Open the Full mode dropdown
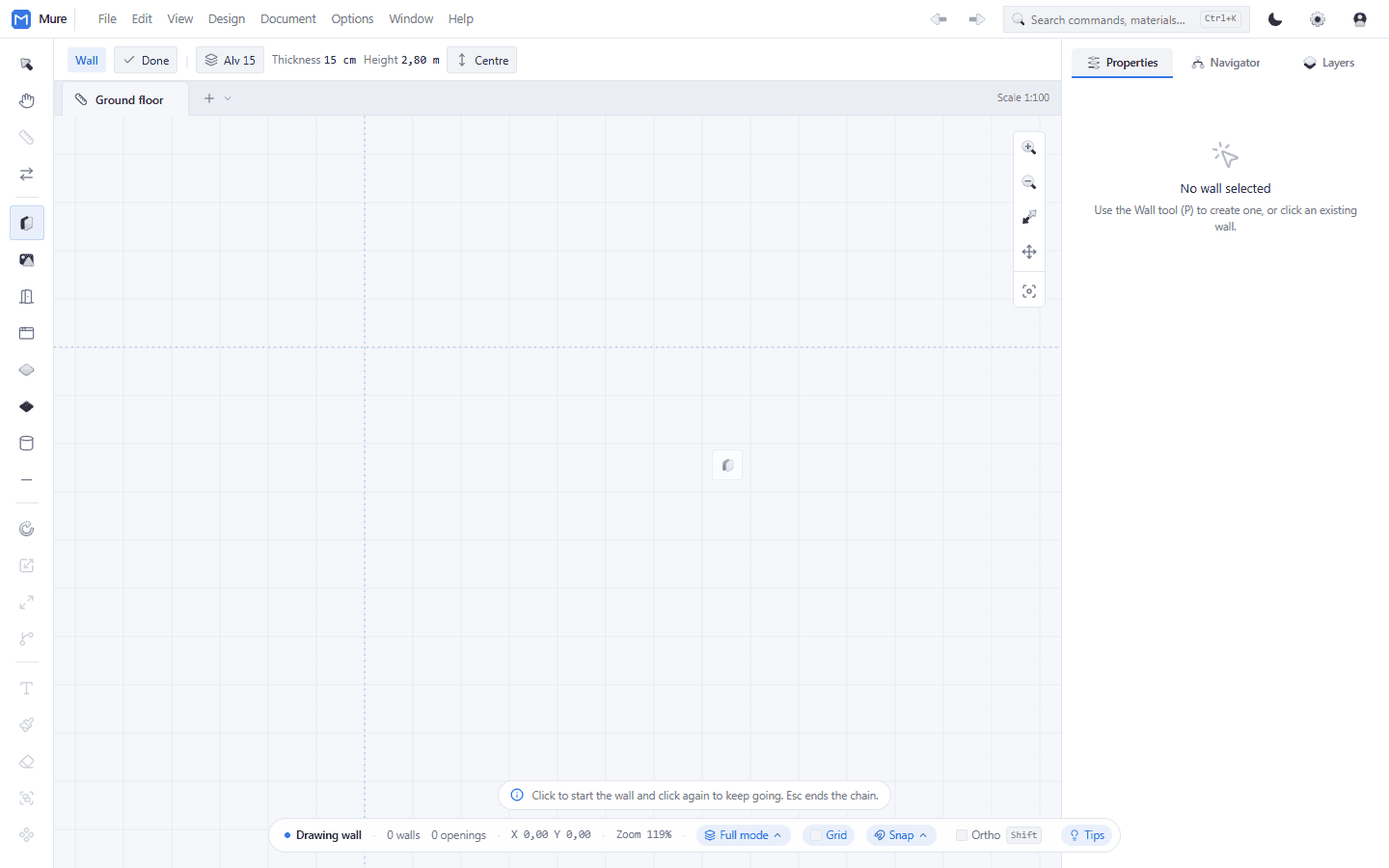The width and height of the screenshot is (1389, 868). [743, 835]
